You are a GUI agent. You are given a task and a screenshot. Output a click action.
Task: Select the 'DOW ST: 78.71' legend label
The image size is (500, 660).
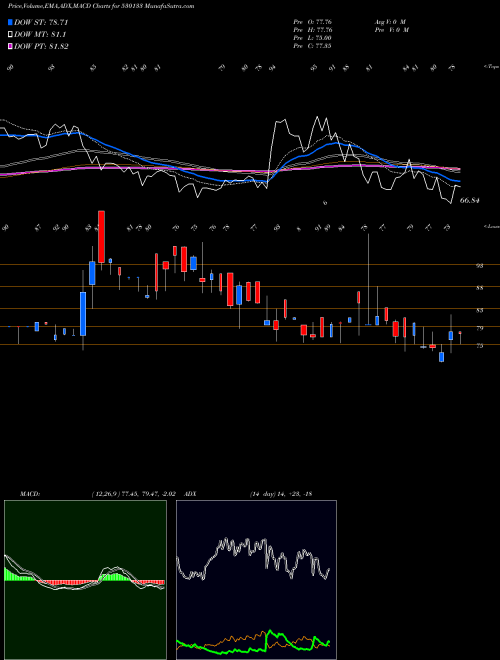click(x=41, y=22)
